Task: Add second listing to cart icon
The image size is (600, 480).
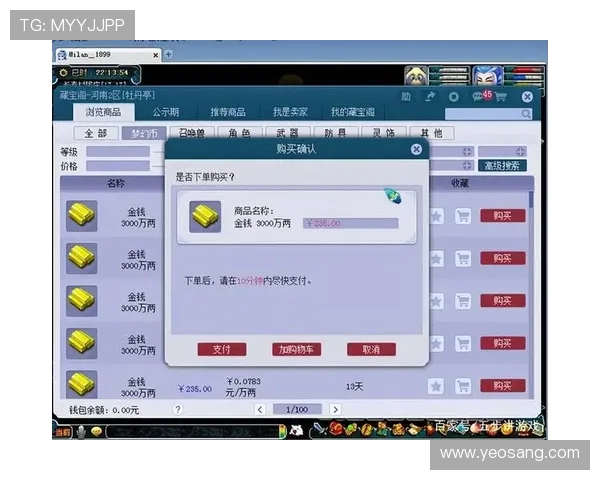Action: tap(463, 259)
